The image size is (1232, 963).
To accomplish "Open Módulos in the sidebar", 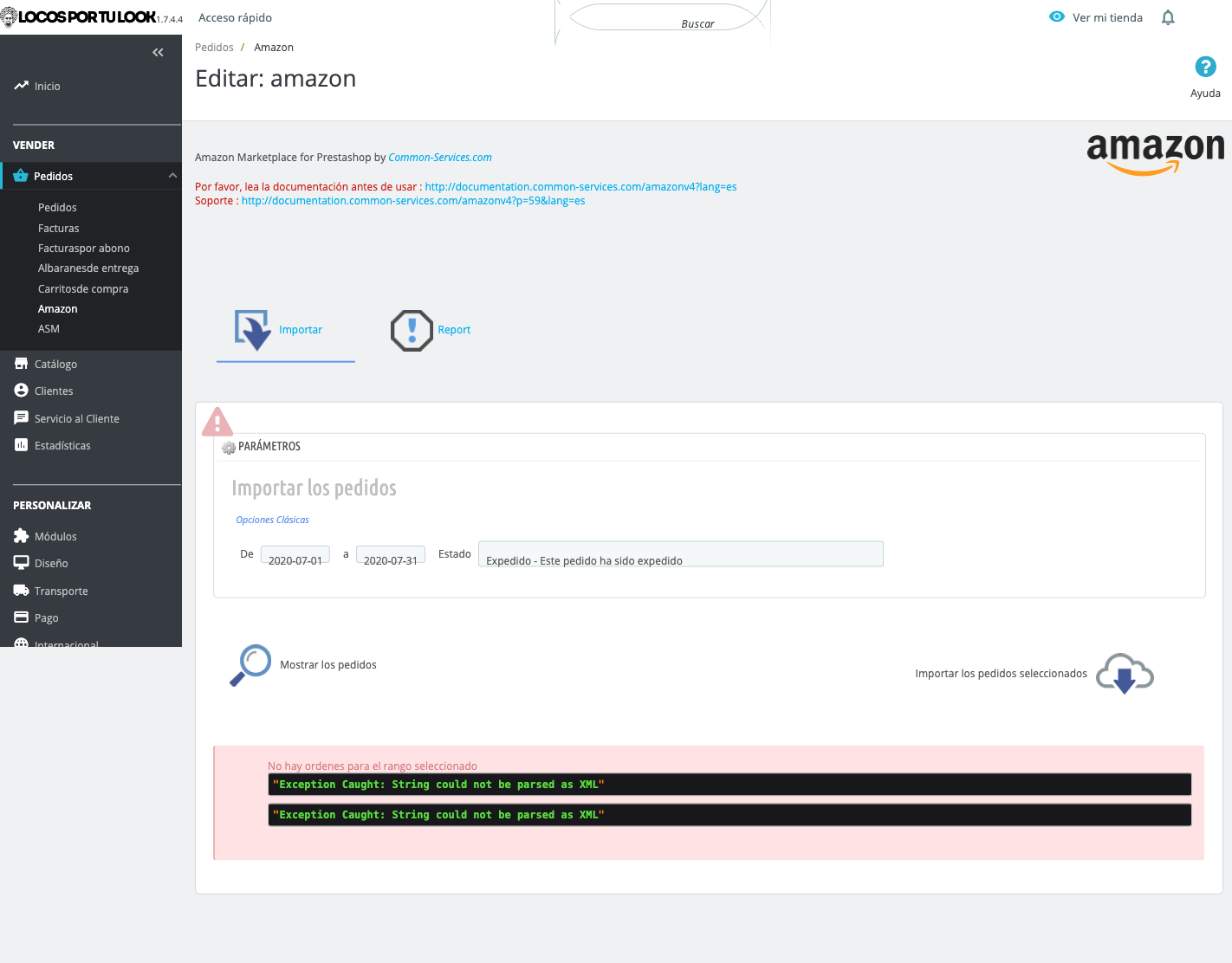I will [x=55, y=537].
